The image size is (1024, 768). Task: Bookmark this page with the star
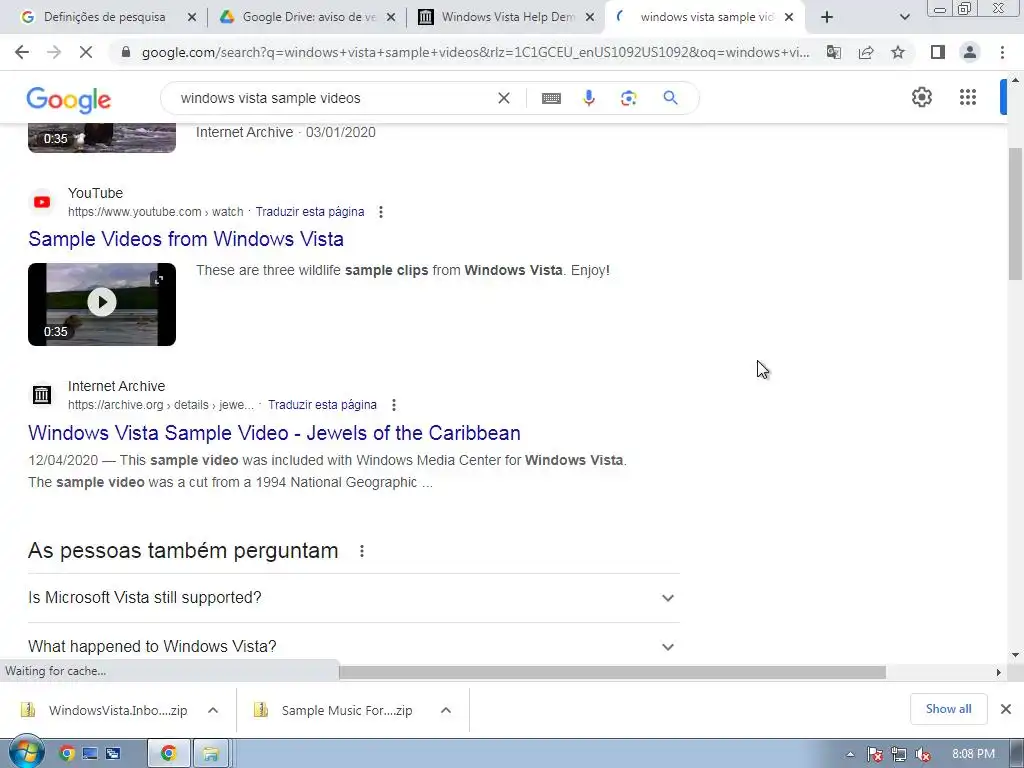[898, 52]
